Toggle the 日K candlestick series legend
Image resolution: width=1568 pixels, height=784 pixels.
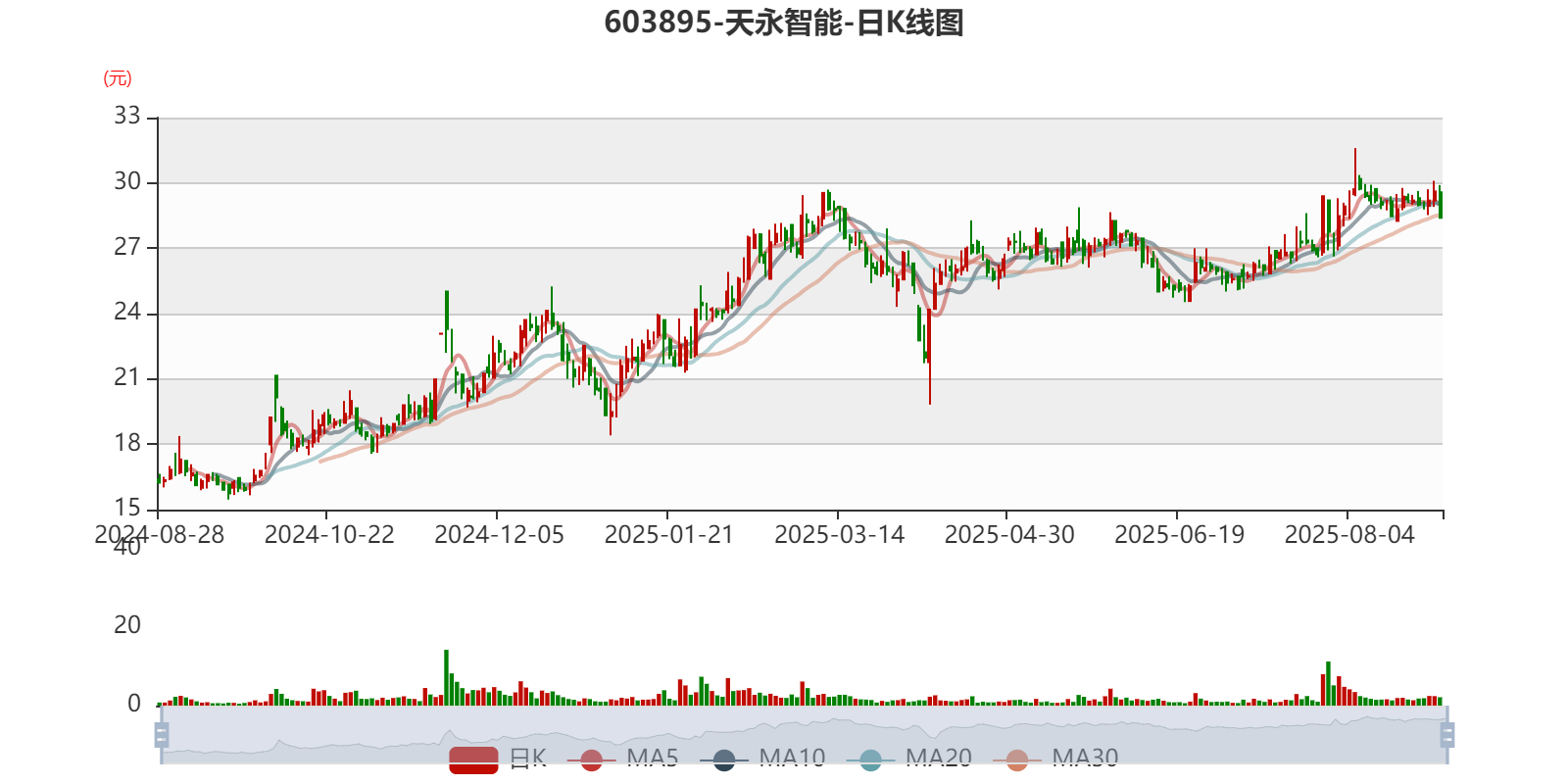tap(498, 759)
